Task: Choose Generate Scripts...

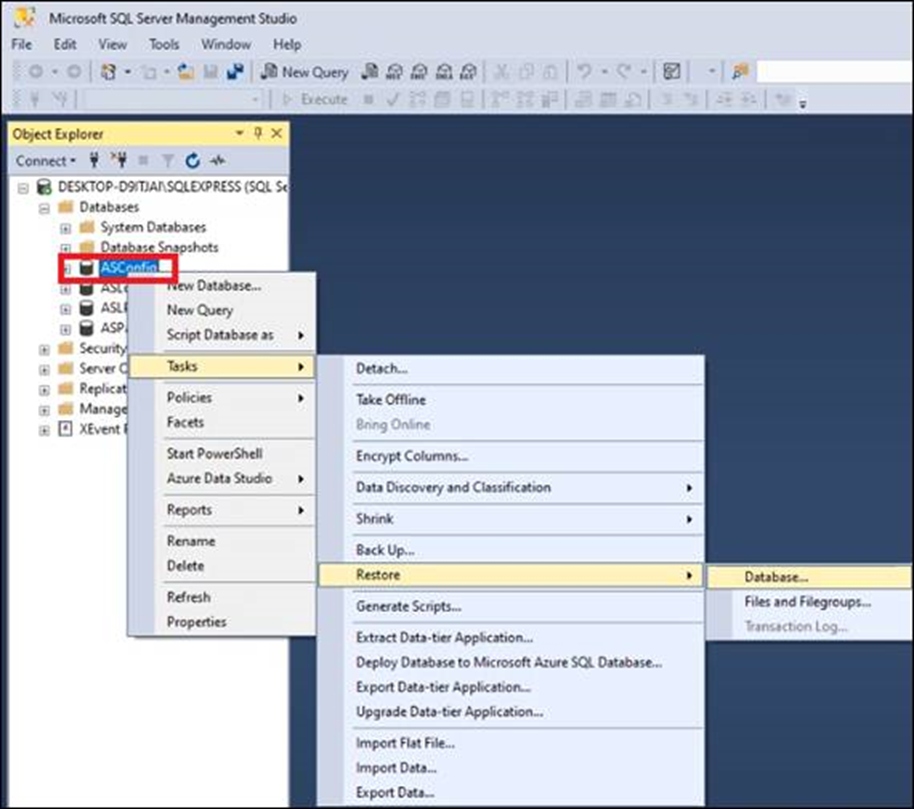Action: [511, 606]
